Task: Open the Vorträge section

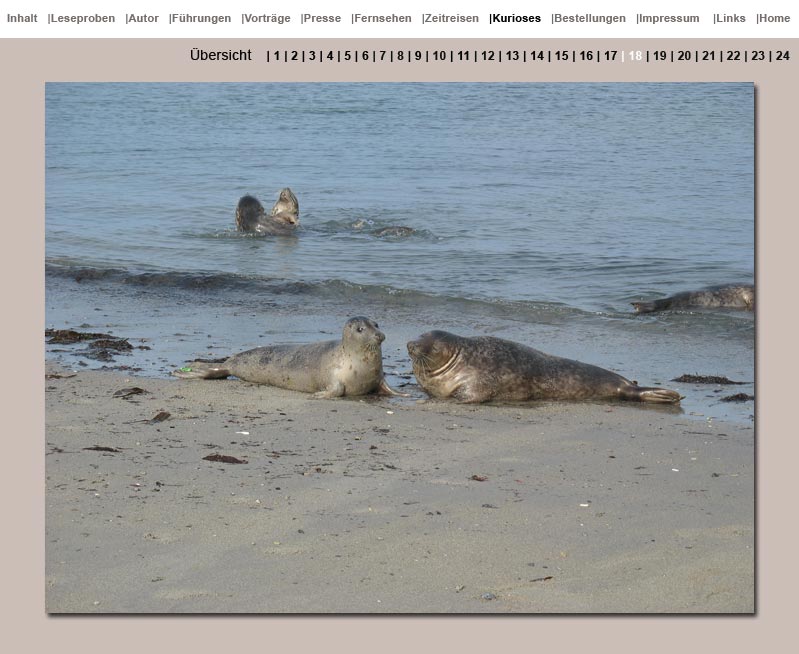Action: (268, 18)
